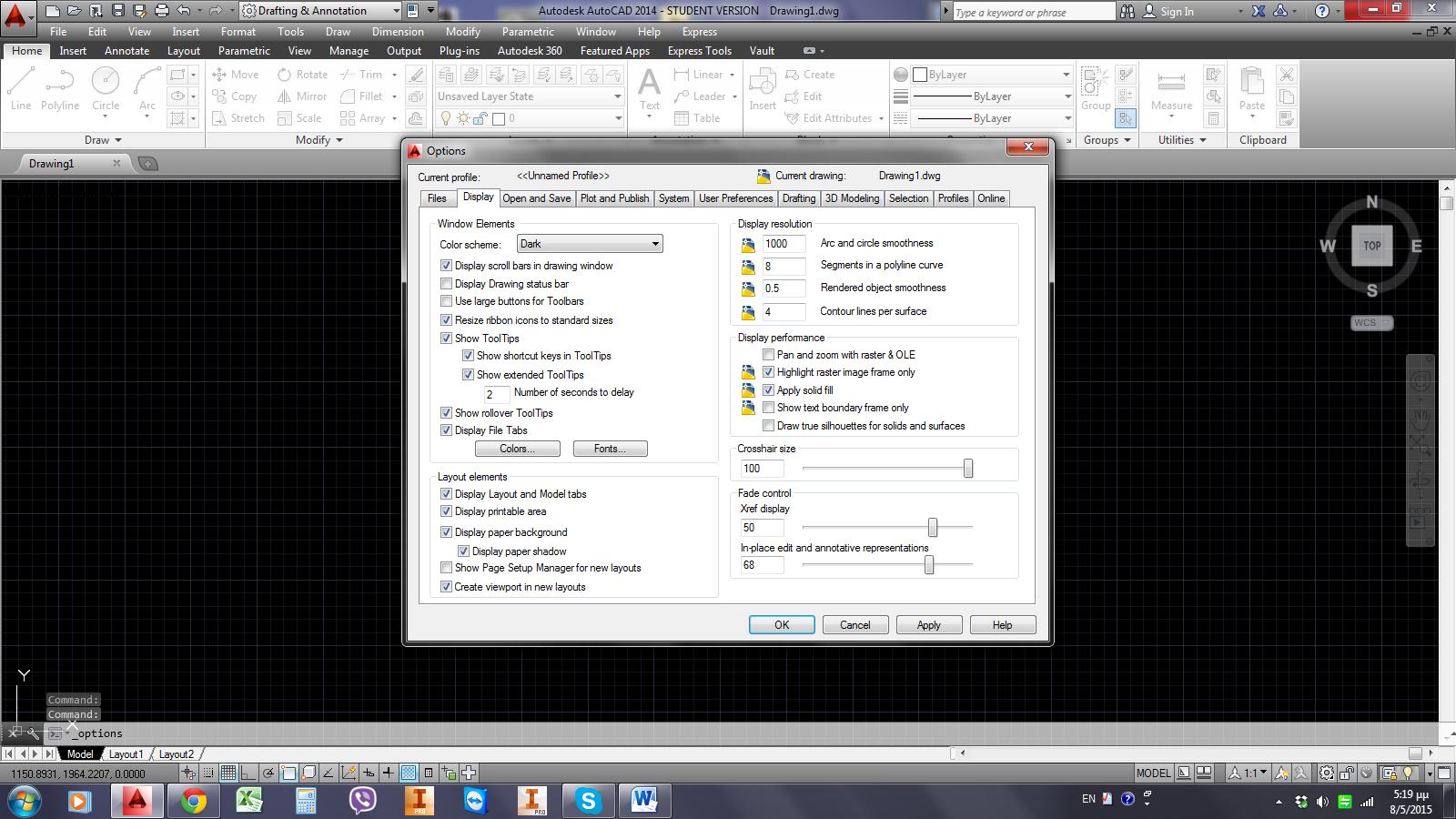Click the Xref display fade slider handle
The height and width of the screenshot is (819, 1456).
coord(933,527)
